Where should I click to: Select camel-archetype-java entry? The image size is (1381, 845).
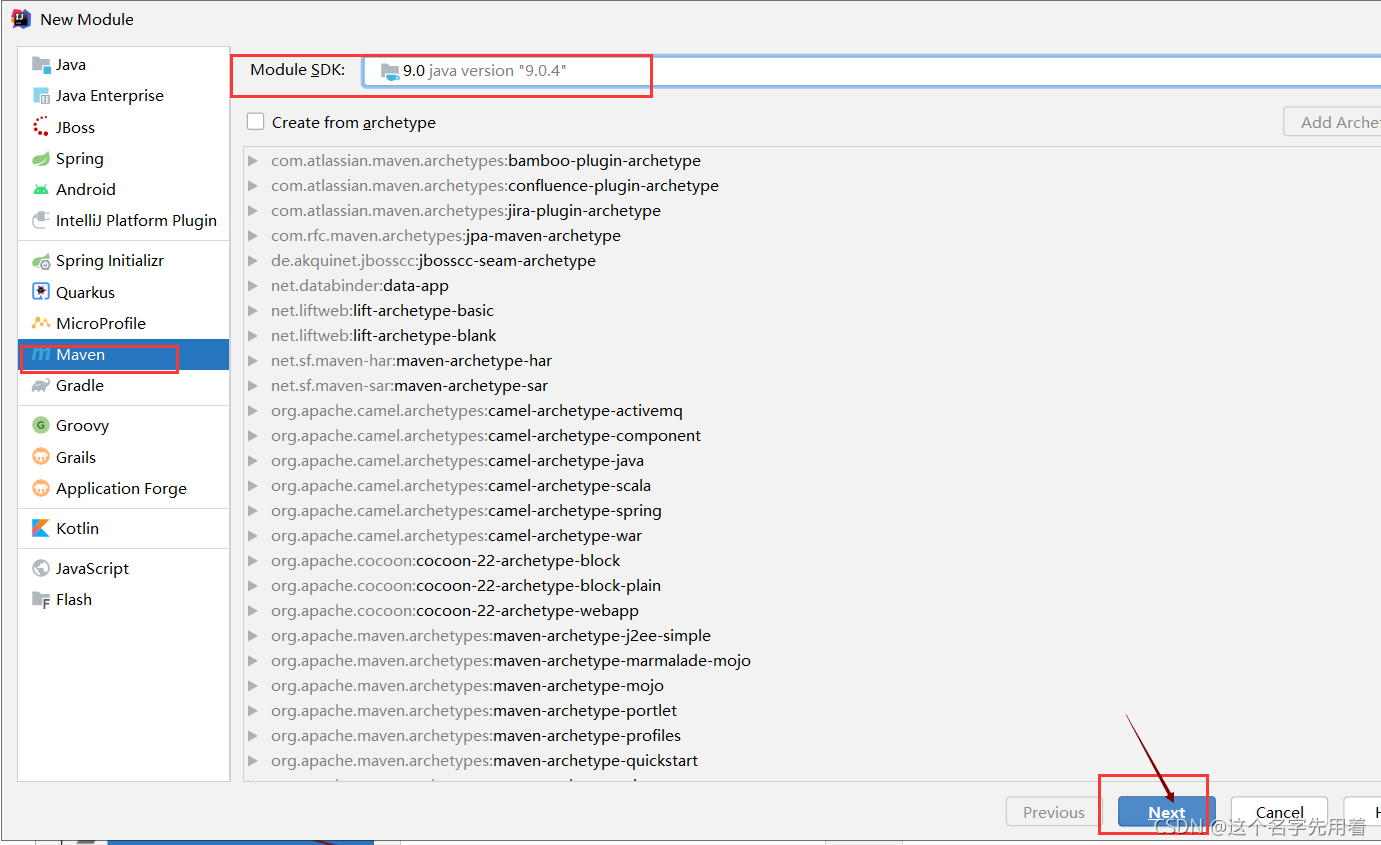coord(457,460)
